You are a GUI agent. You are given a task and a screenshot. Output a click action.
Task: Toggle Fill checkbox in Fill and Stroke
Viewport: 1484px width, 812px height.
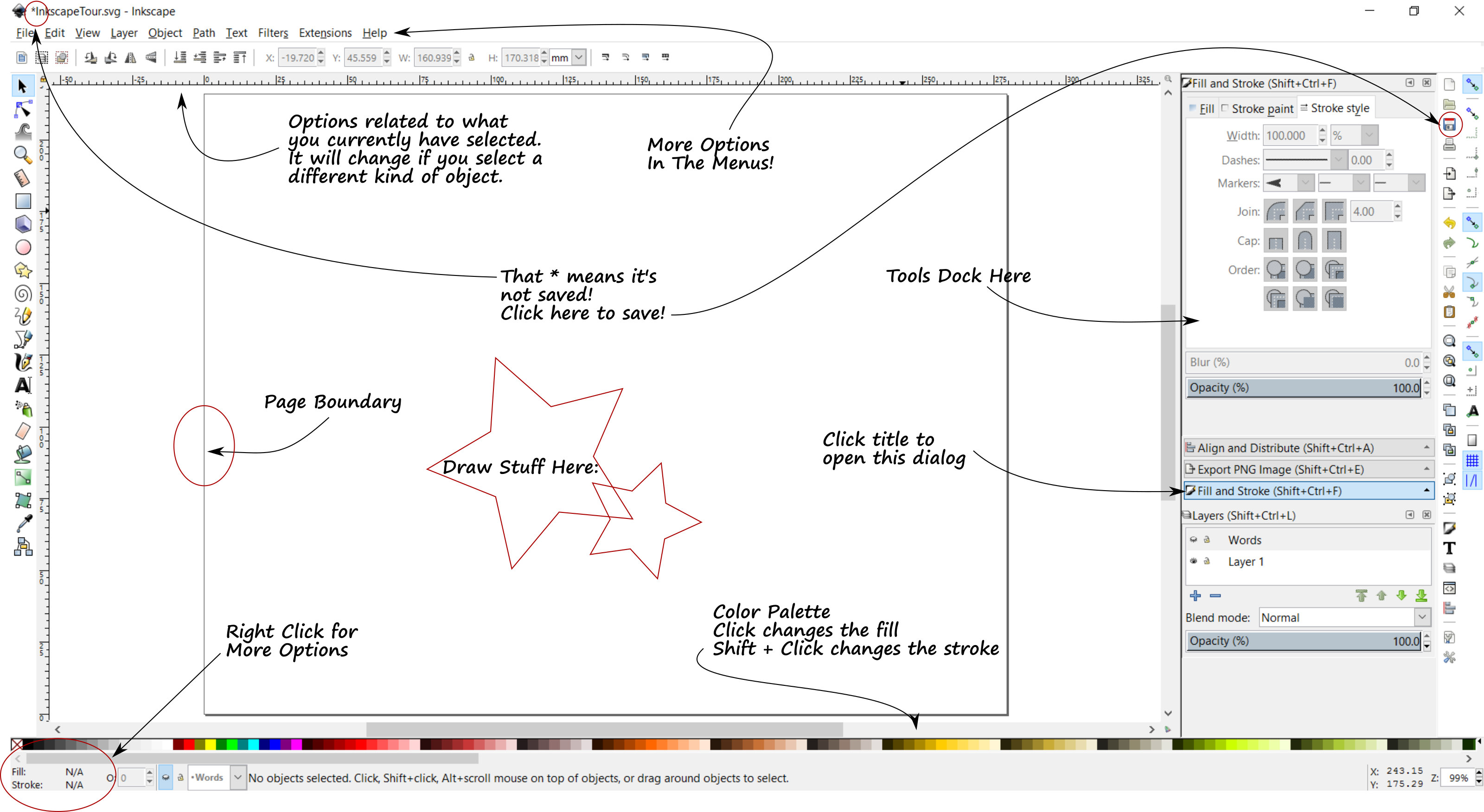click(1195, 107)
